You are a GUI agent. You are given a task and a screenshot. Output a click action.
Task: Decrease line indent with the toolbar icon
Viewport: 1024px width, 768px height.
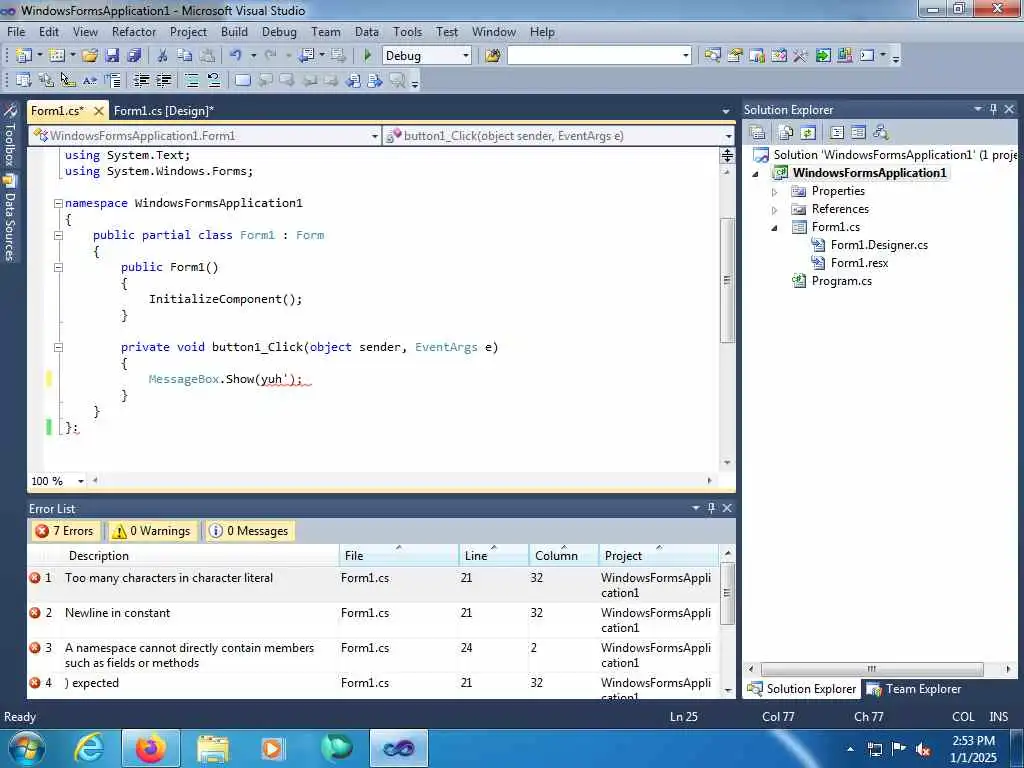pyautogui.click(x=141, y=80)
